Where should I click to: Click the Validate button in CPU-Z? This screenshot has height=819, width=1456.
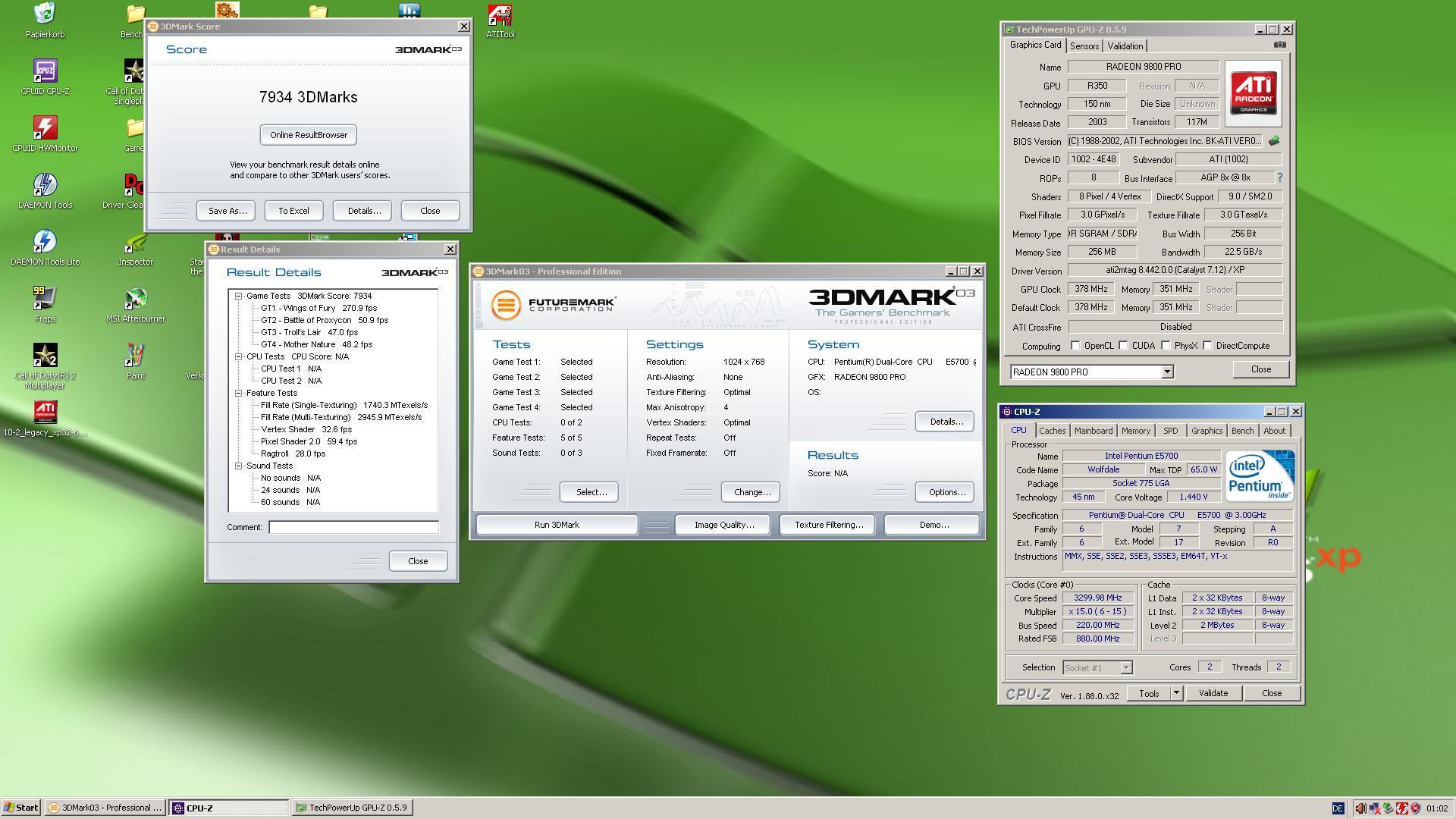(x=1212, y=693)
